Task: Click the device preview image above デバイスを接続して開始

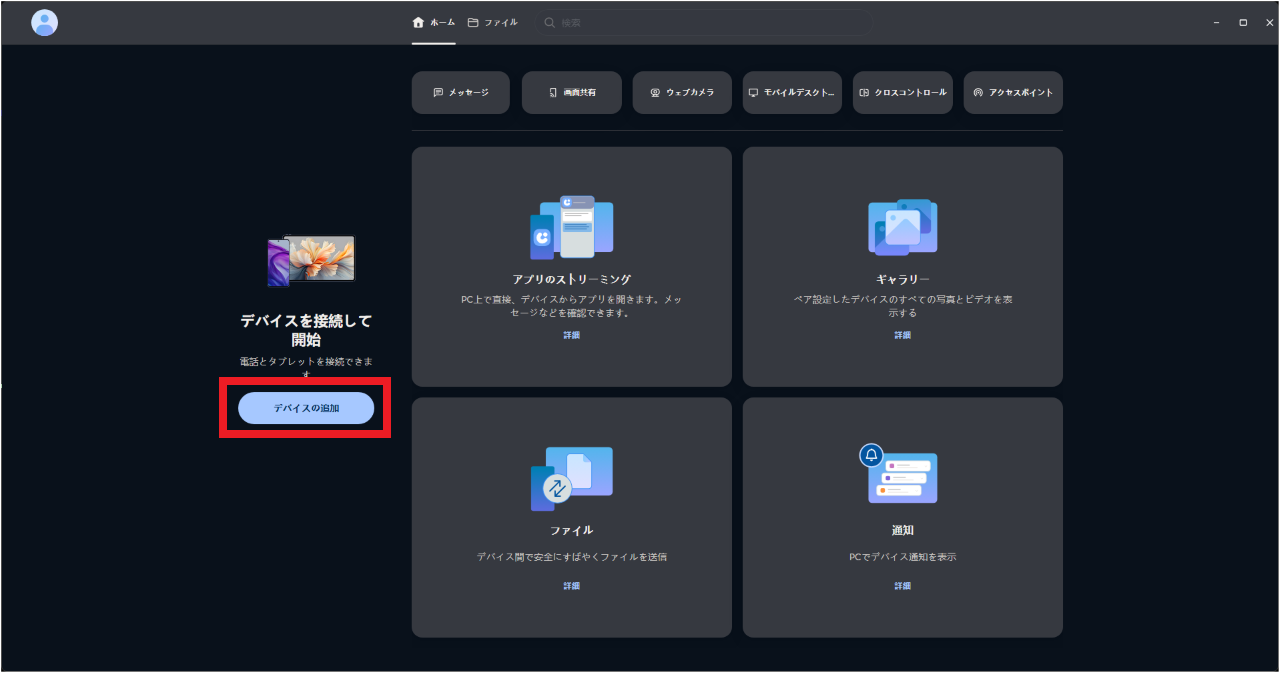Action: [309, 258]
